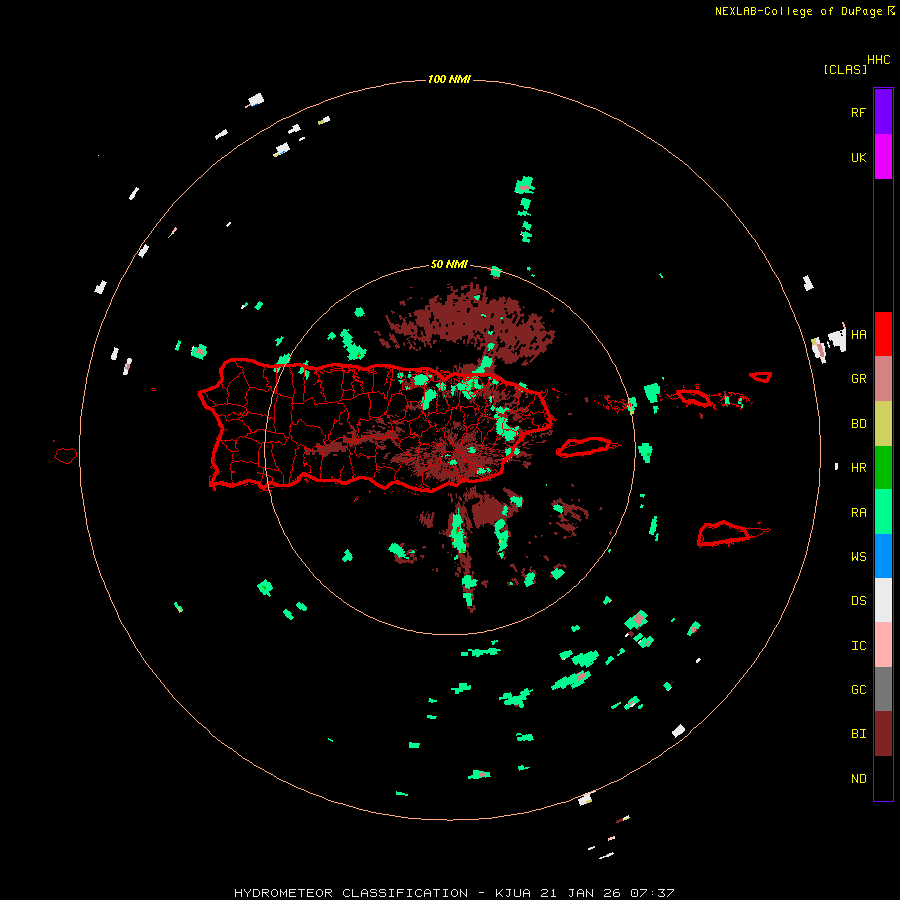Screen dimensions: 900x900
Task: Click the HR legend label
Action: pyautogui.click(x=858, y=468)
